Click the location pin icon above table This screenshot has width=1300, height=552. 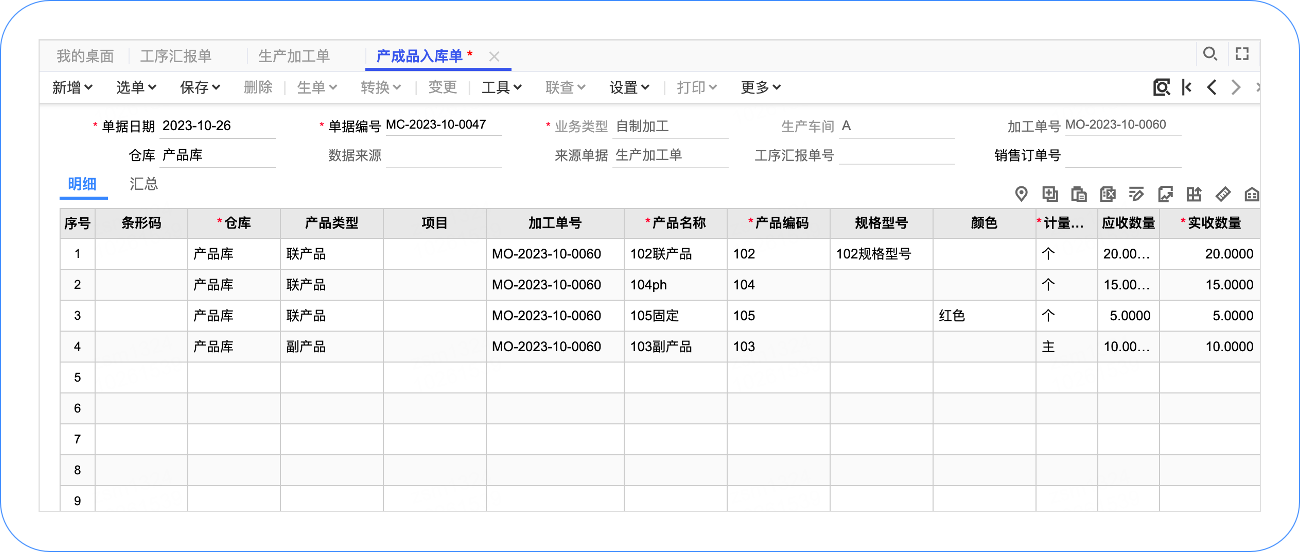(x=1021, y=194)
